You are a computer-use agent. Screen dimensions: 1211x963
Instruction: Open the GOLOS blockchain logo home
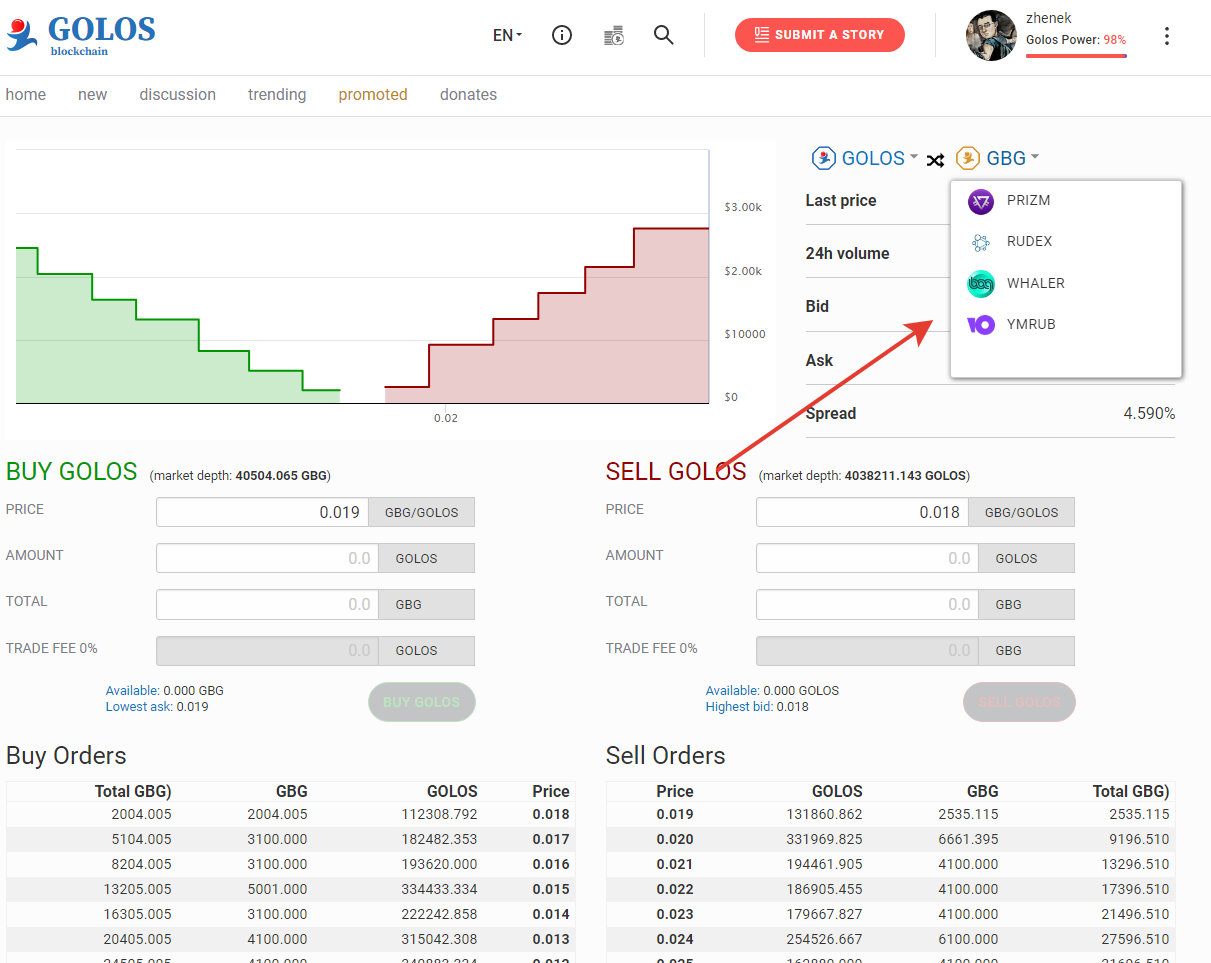click(x=81, y=35)
